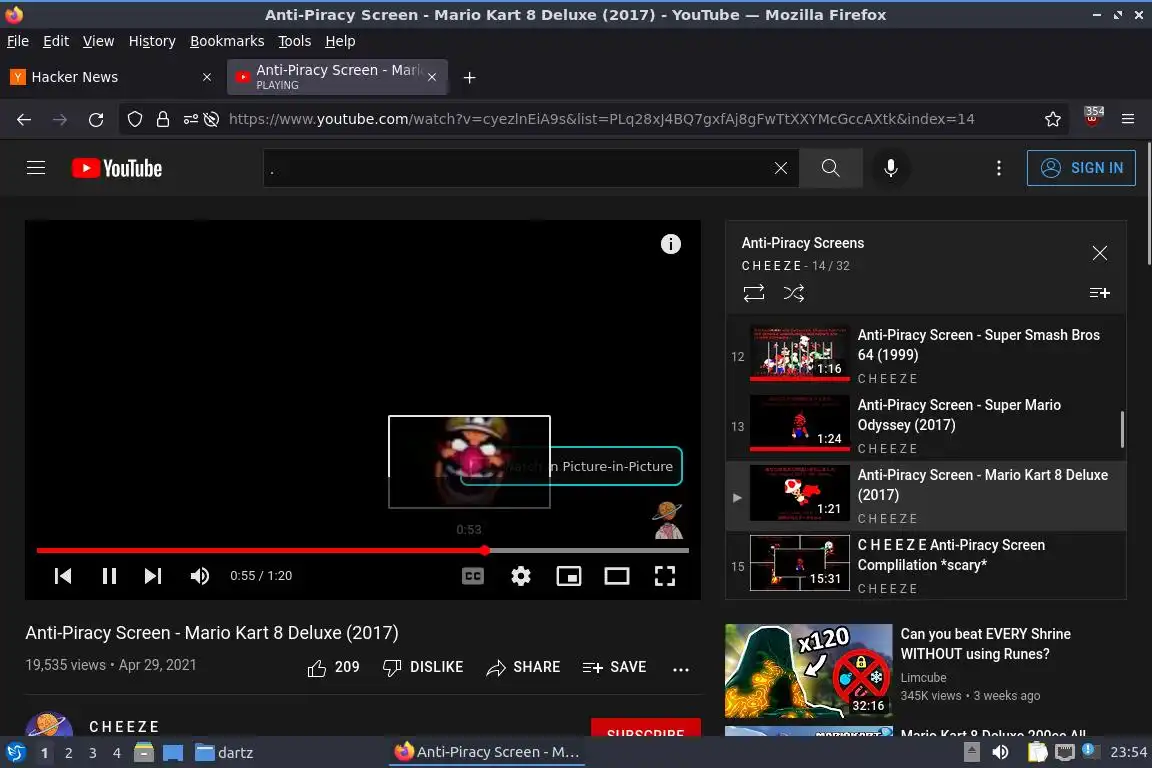Viewport: 1152px width, 768px height.
Task: Skip to next video in playlist
Action: [152, 576]
